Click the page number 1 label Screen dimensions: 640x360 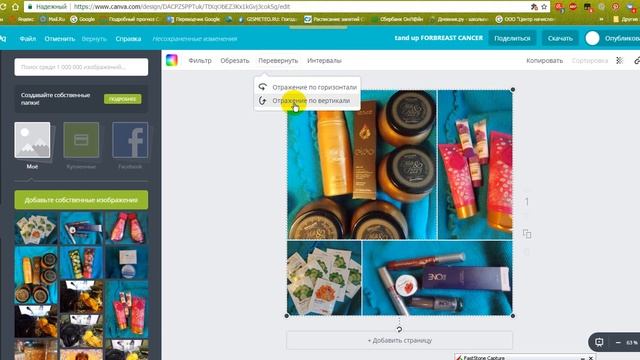click(527, 202)
